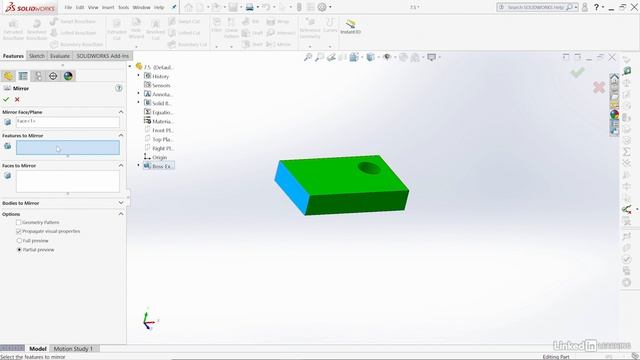This screenshot has width=640, height=360.
Task: Open Appearances color ball in task pane
Action: [614, 115]
